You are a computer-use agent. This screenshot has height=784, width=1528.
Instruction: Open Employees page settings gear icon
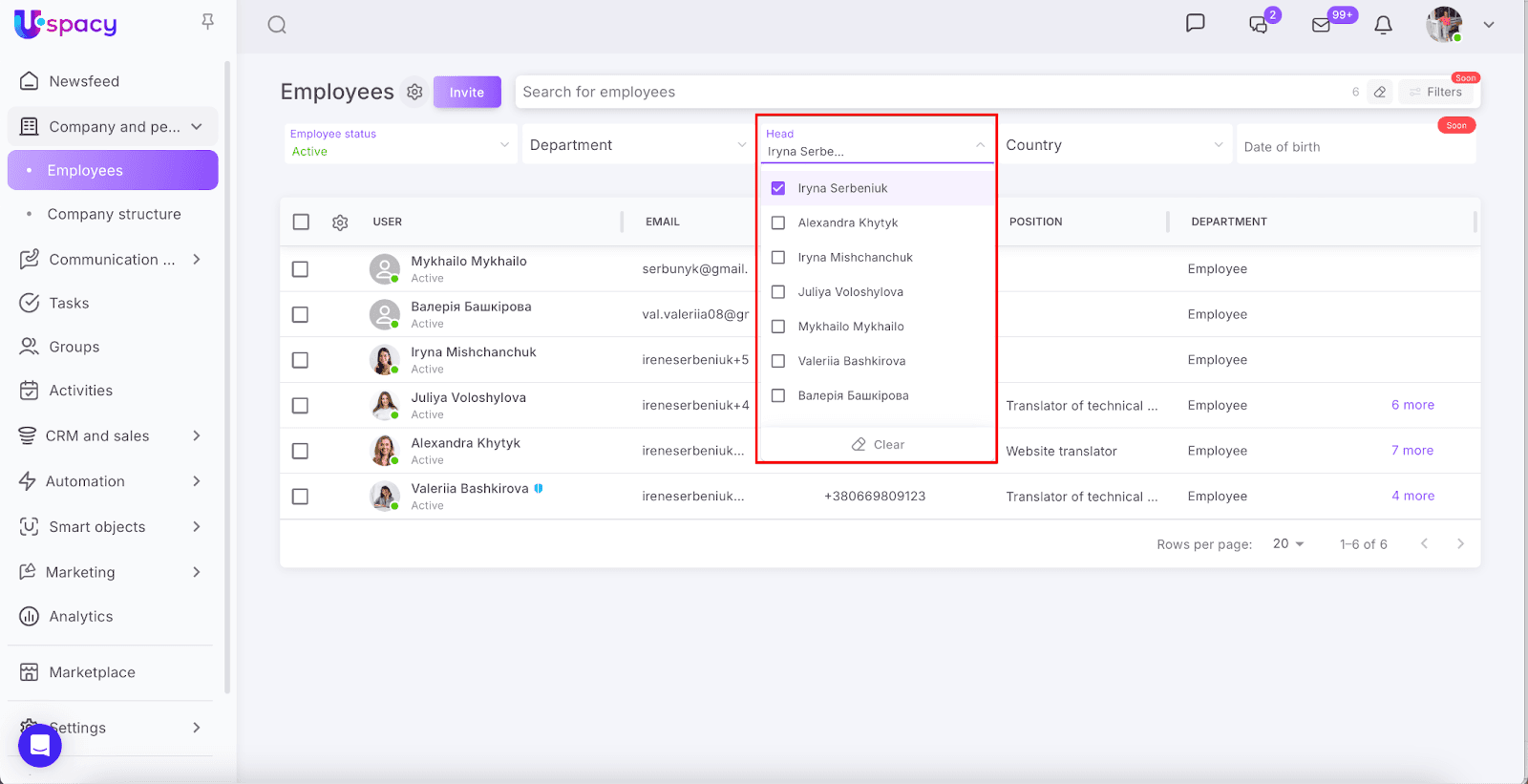coord(414,92)
